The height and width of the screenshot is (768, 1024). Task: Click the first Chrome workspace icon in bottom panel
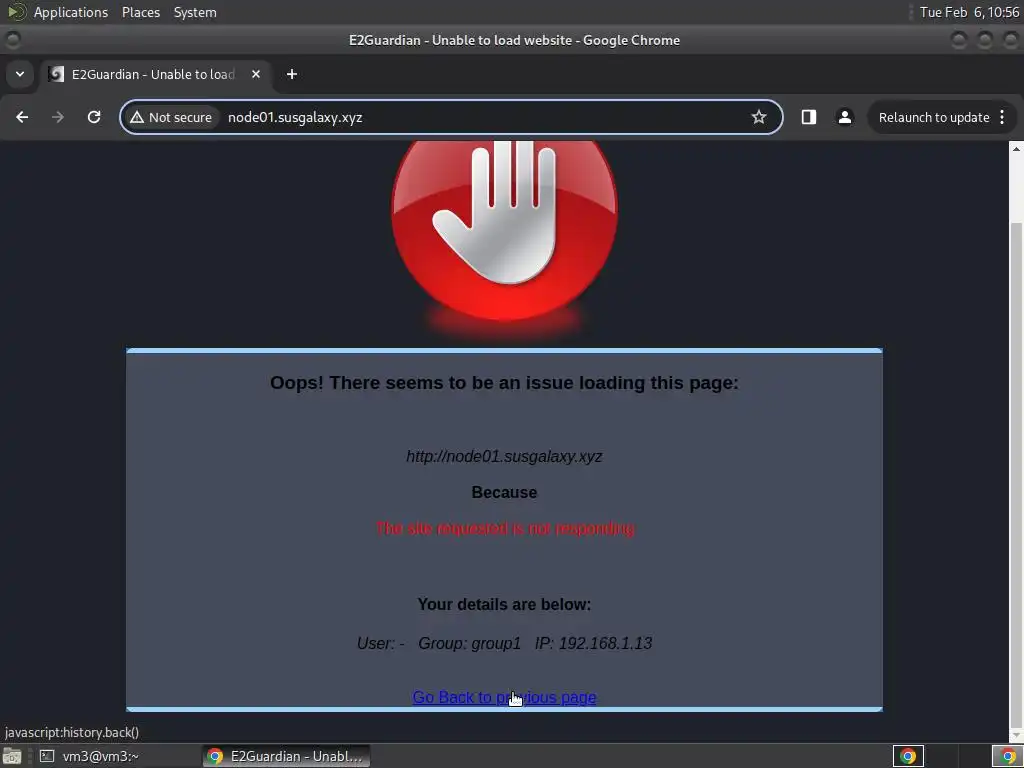908,756
